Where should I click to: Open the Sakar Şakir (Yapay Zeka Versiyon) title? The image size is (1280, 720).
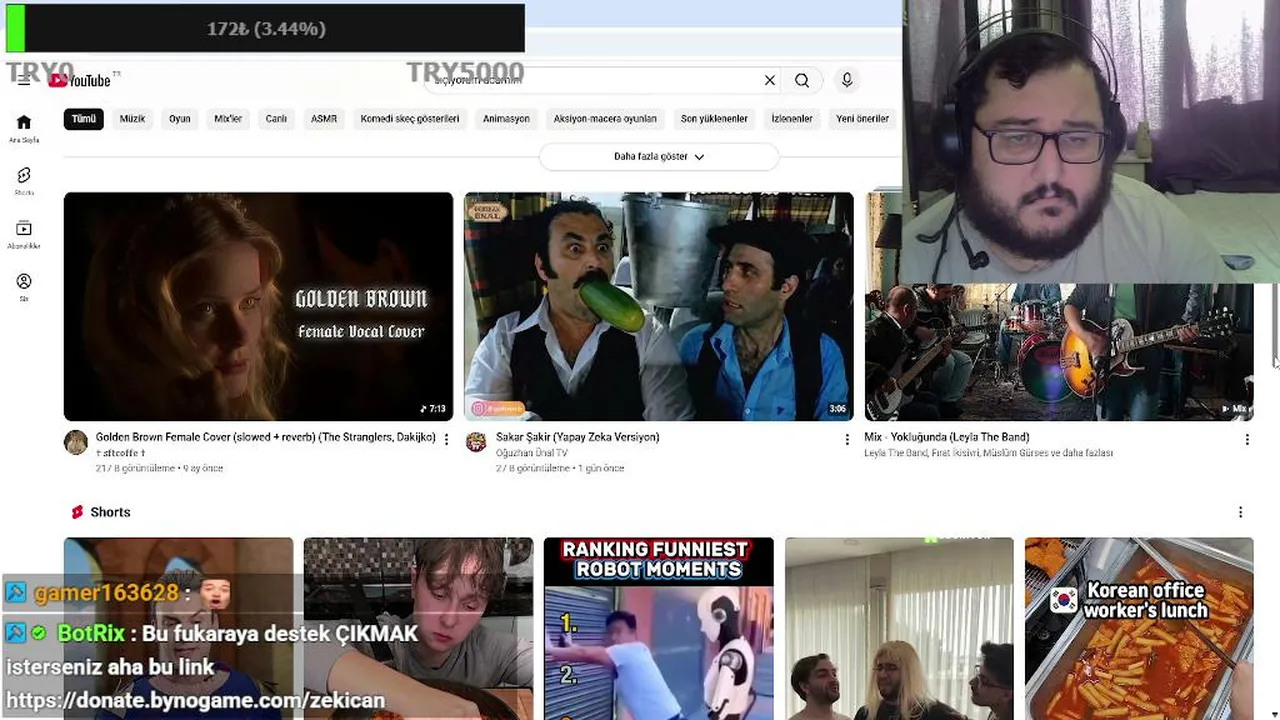point(578,437)
